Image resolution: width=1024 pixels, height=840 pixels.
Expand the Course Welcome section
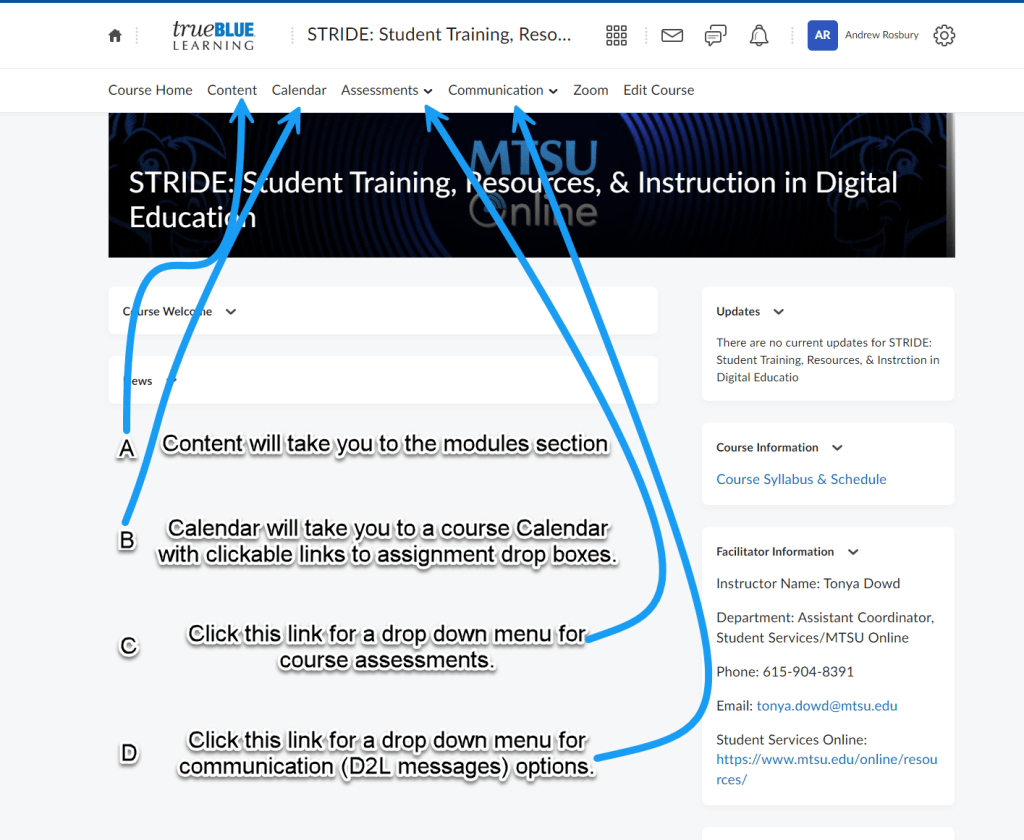point(231,312)
